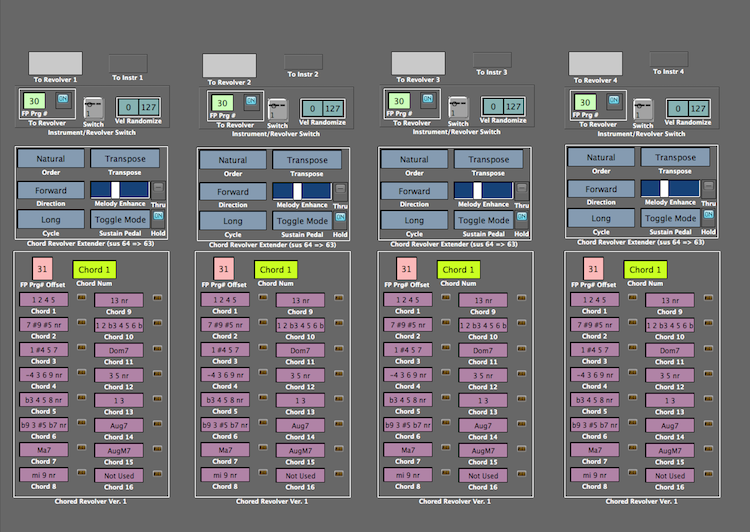
Task: Turn off the Hold toggle in the Revolver 4 panel
Action: pos(708,215)
